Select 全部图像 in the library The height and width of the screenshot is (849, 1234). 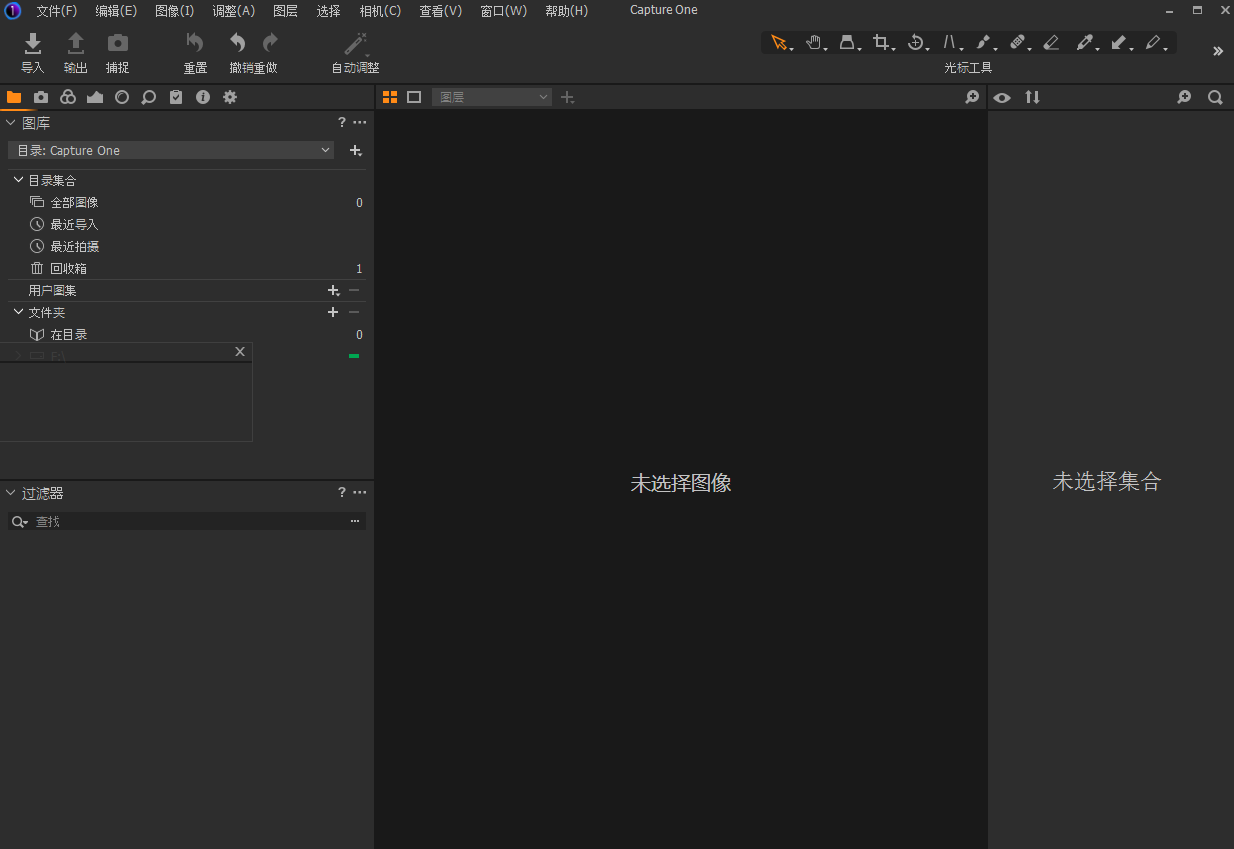click(x=74, y=203)
